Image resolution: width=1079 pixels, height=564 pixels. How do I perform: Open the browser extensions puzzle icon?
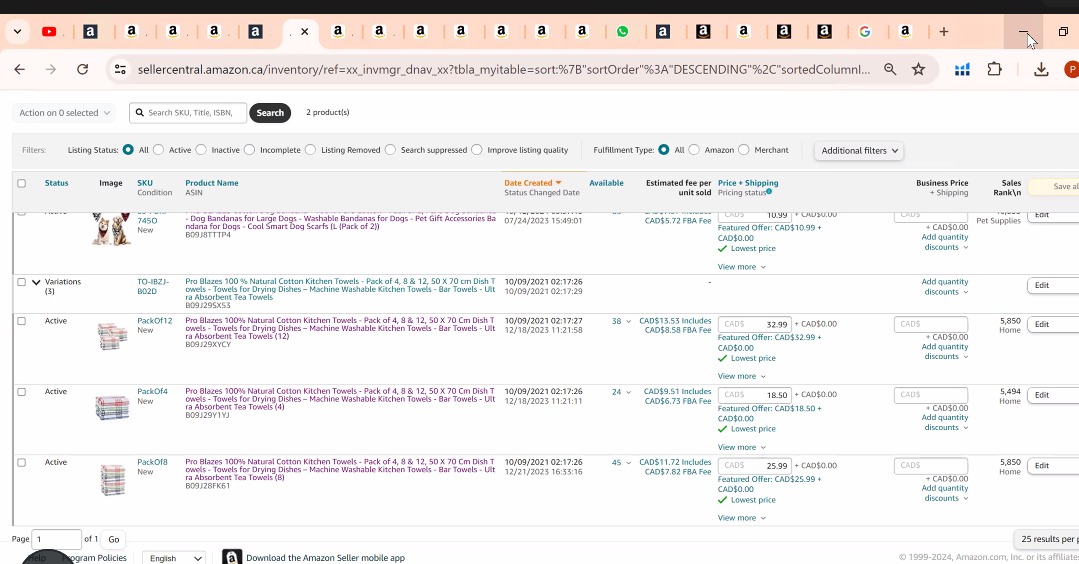tap(994, 69)
